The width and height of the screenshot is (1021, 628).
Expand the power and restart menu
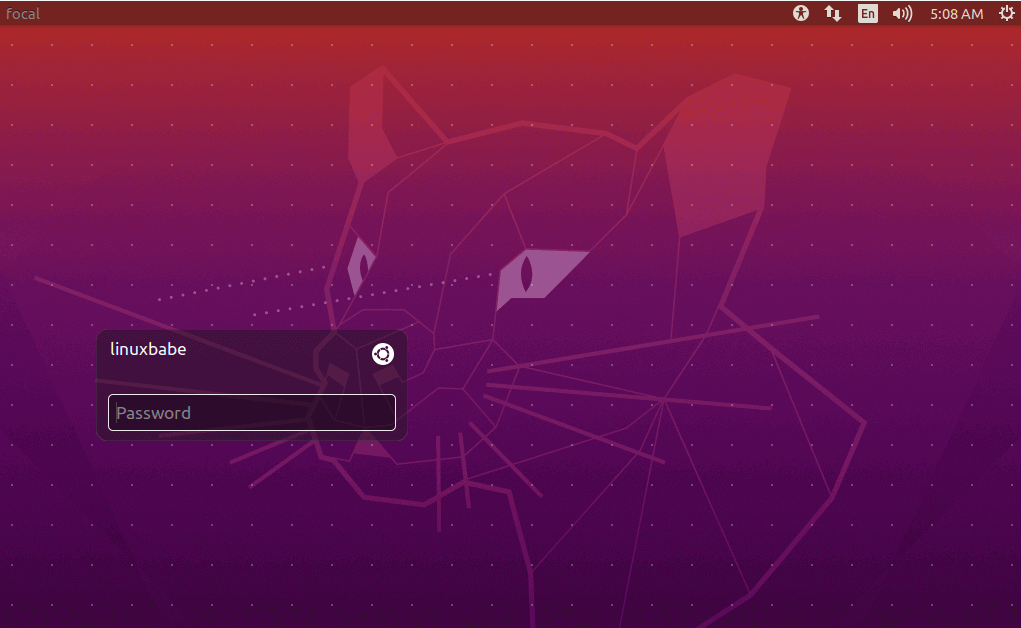click(x=1006, y=13)
